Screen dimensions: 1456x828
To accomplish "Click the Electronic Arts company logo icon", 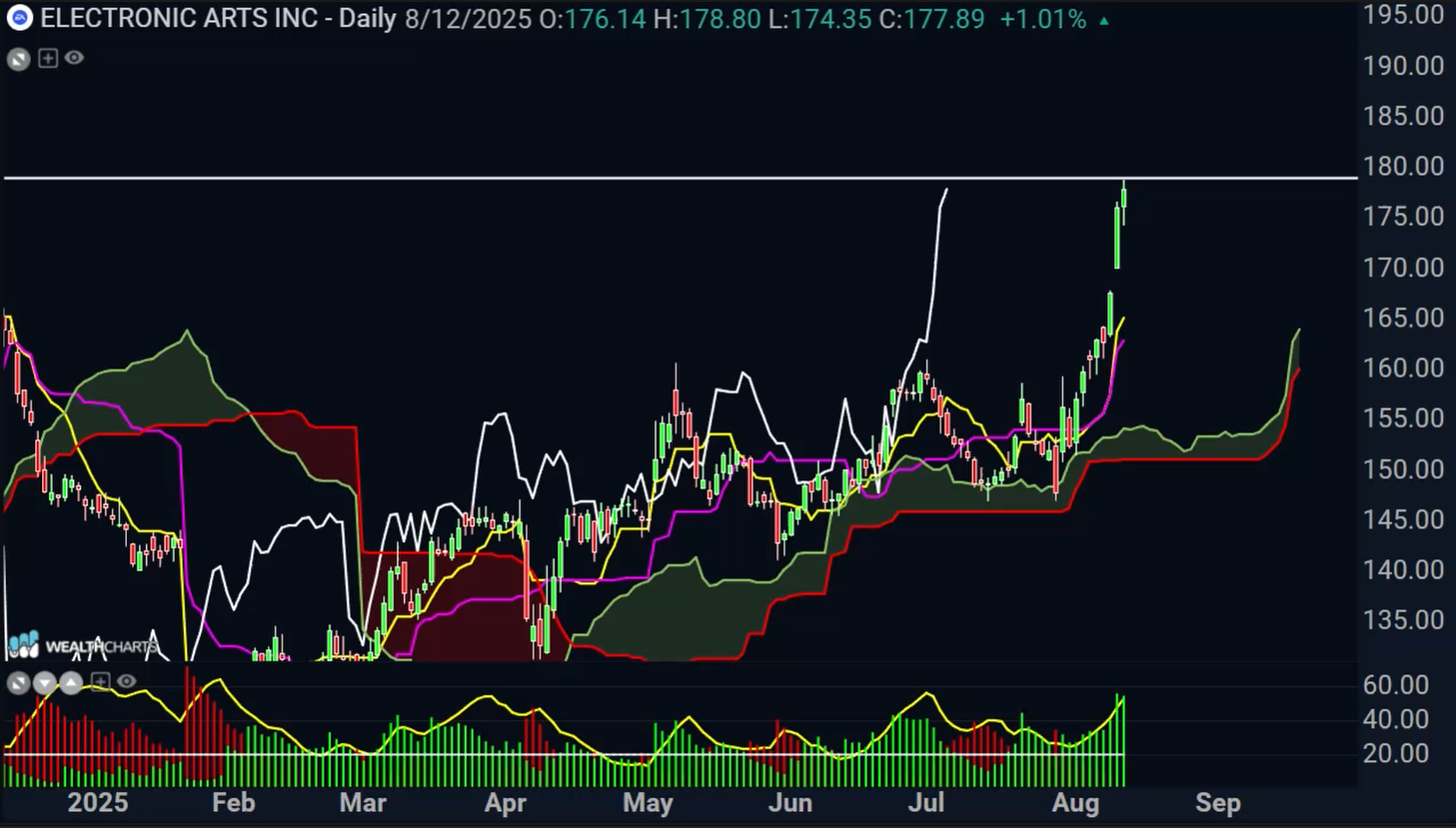I will 19,18.
